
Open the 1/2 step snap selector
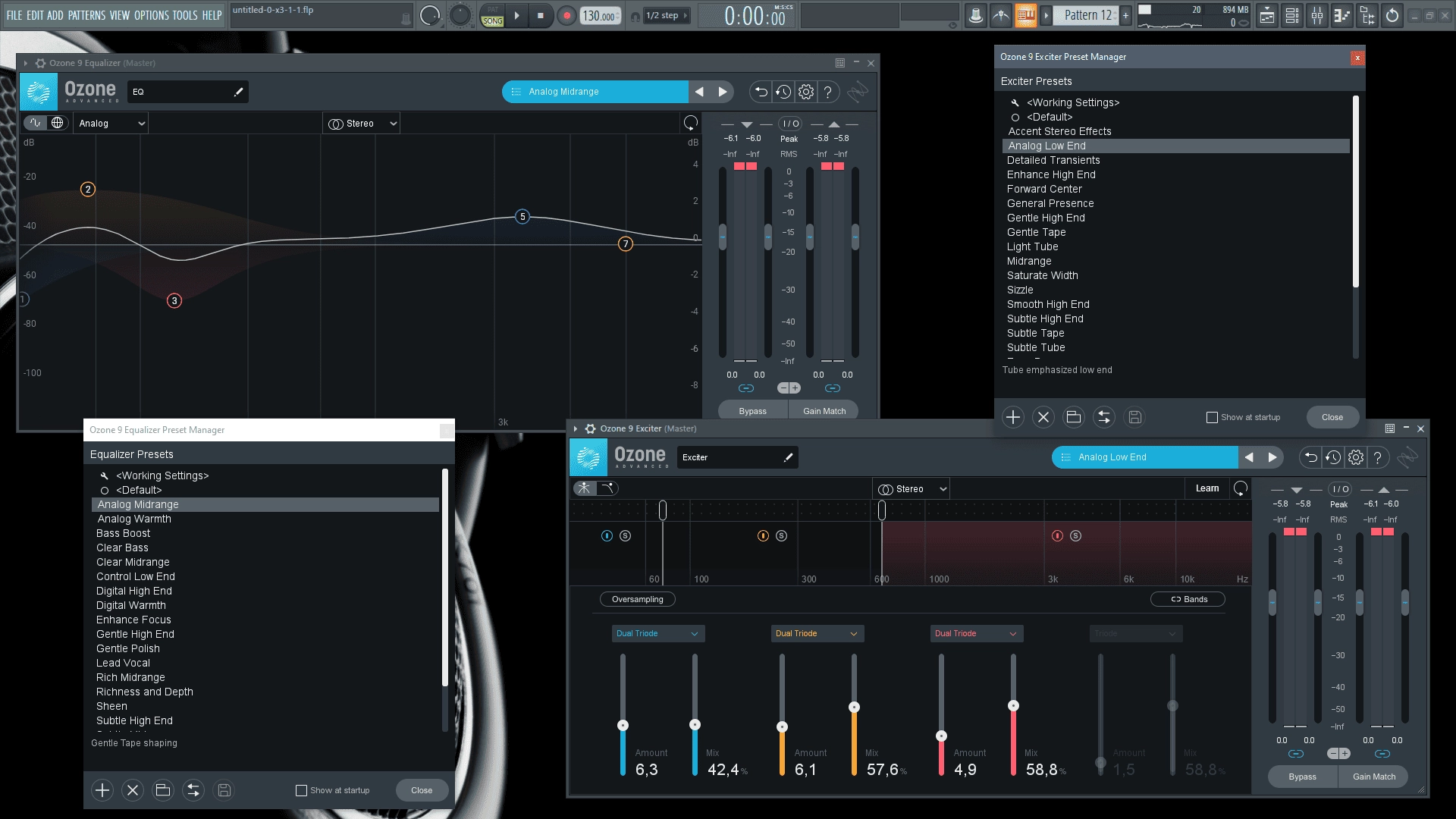pos(667,15)
